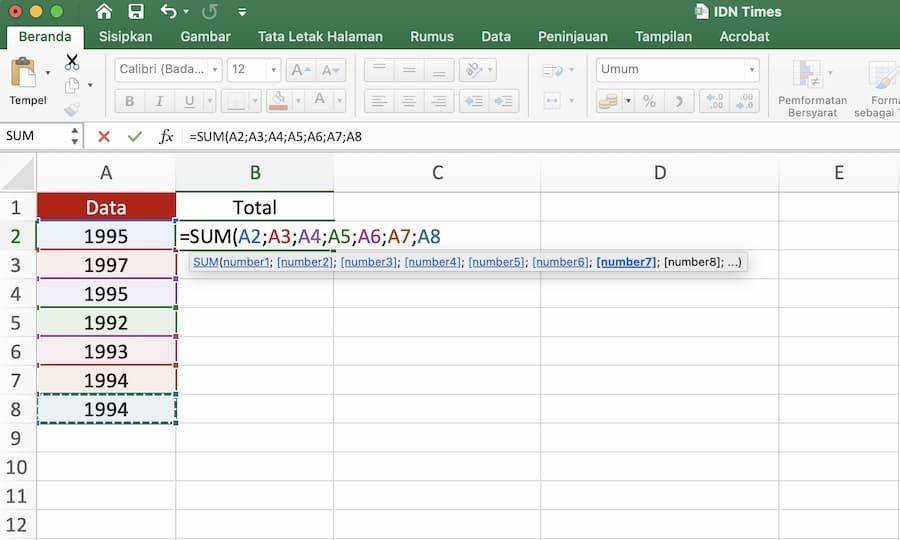Apply the accounting currency format
The image size is (900, 540).
pyautogui.click(x=608, y=102)
